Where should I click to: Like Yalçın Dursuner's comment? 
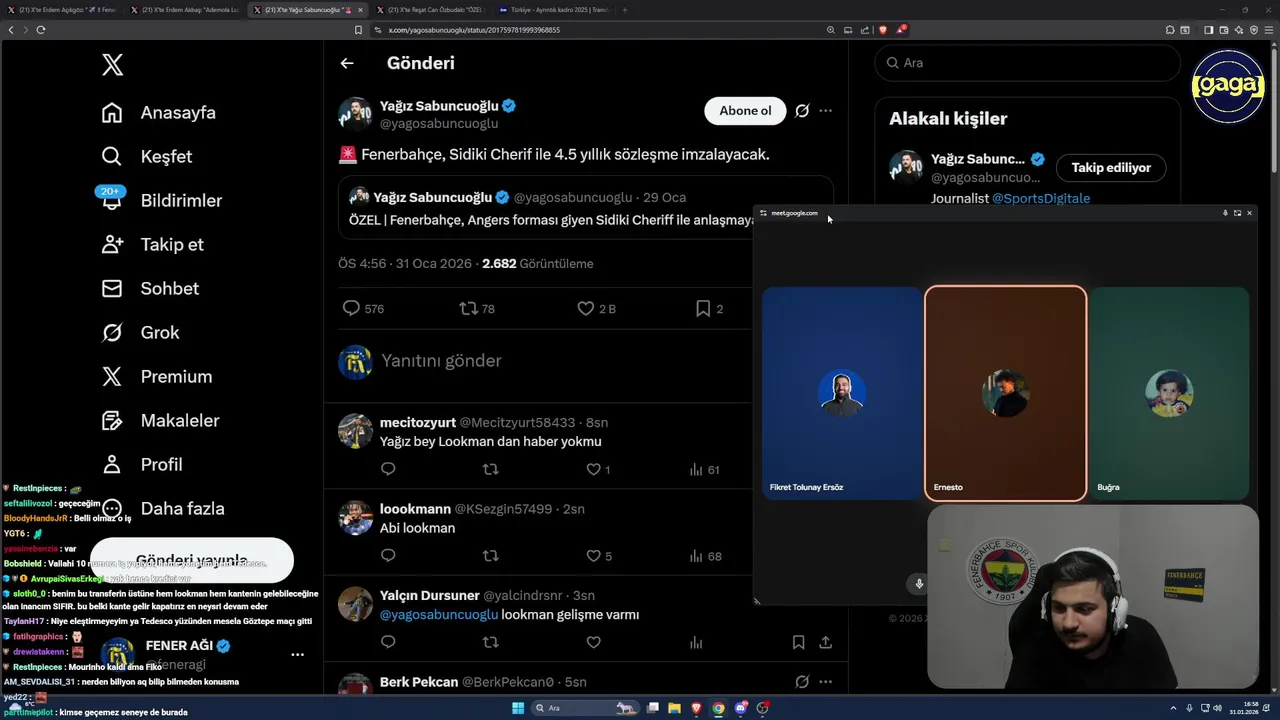click(593, 642)
